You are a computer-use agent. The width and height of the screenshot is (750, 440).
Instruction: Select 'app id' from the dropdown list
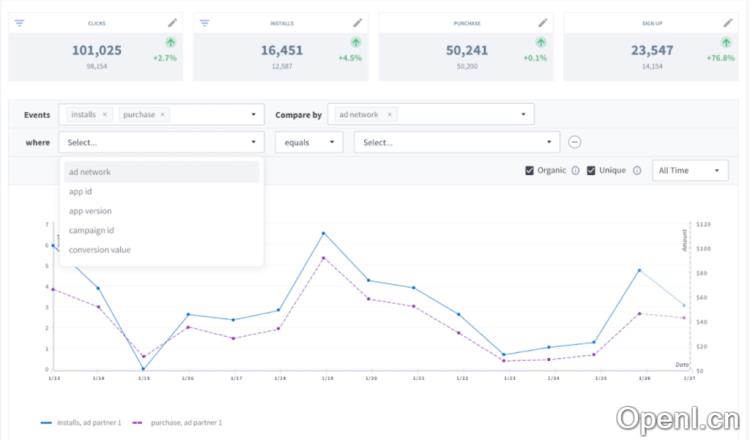(x=80, y=191)
